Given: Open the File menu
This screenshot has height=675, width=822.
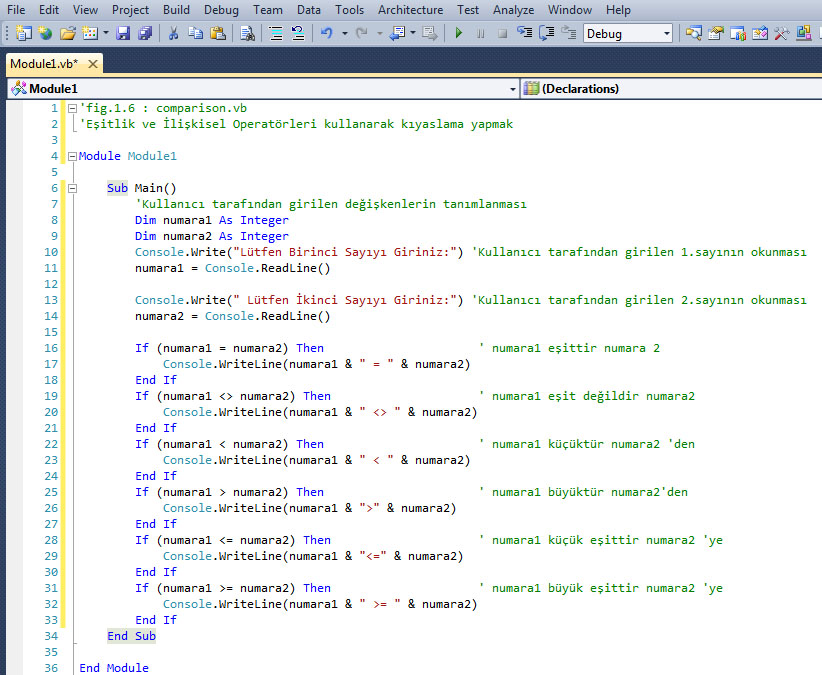Looking at the screenshot, I should click(x=16, y=10).
